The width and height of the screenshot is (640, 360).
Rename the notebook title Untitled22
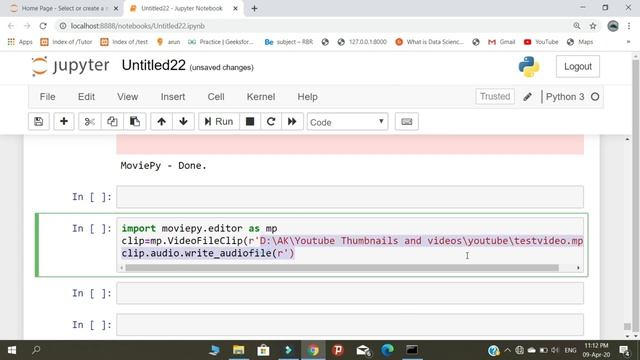pyautogui.click(x=153, y=65)
